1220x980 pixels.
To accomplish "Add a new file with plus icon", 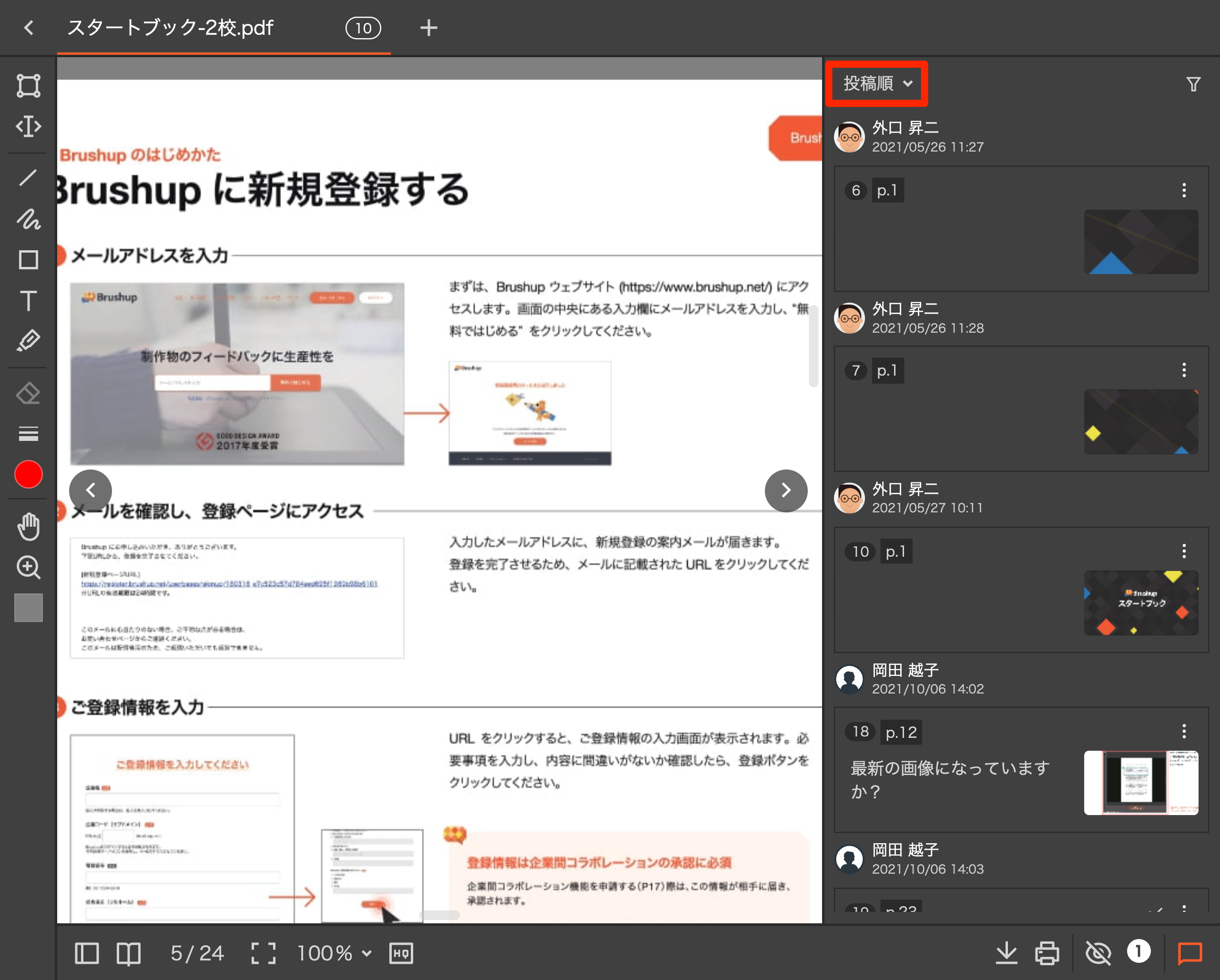I will point(428,28).
